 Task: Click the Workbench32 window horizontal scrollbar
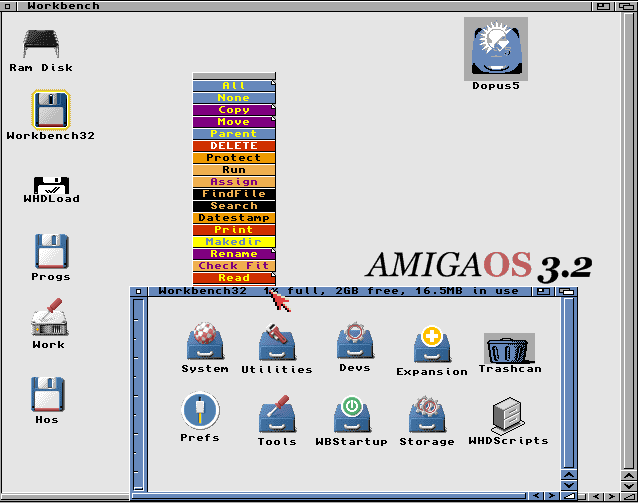tap(329, 496)
